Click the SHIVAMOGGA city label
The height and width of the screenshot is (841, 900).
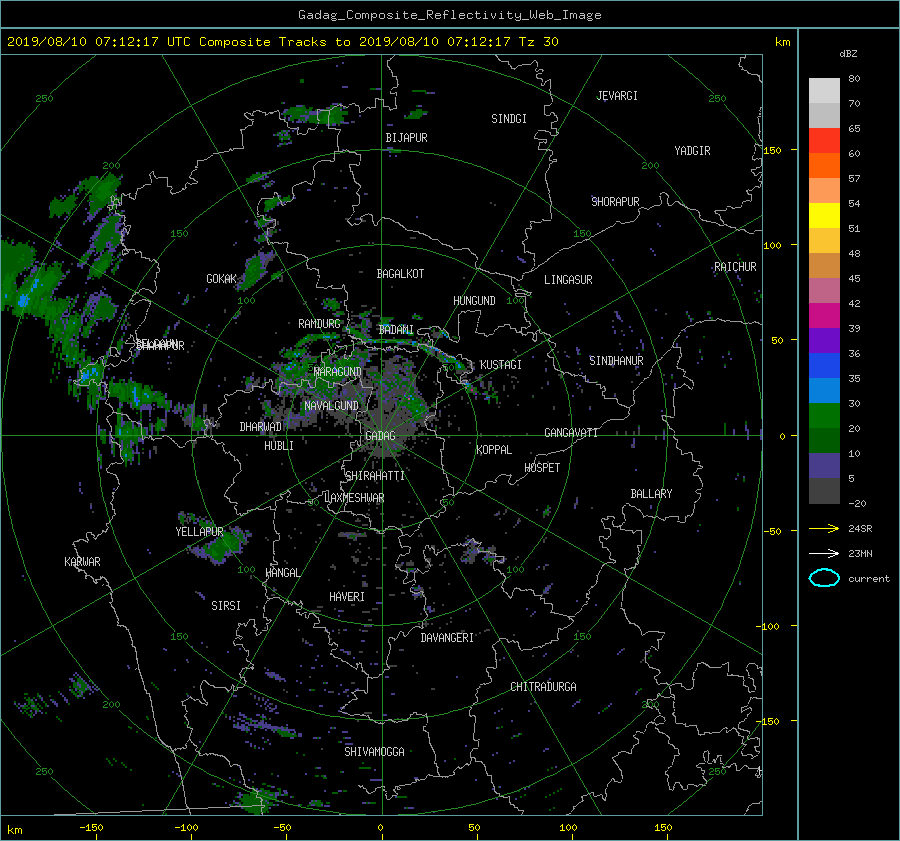tap(374, 752)
